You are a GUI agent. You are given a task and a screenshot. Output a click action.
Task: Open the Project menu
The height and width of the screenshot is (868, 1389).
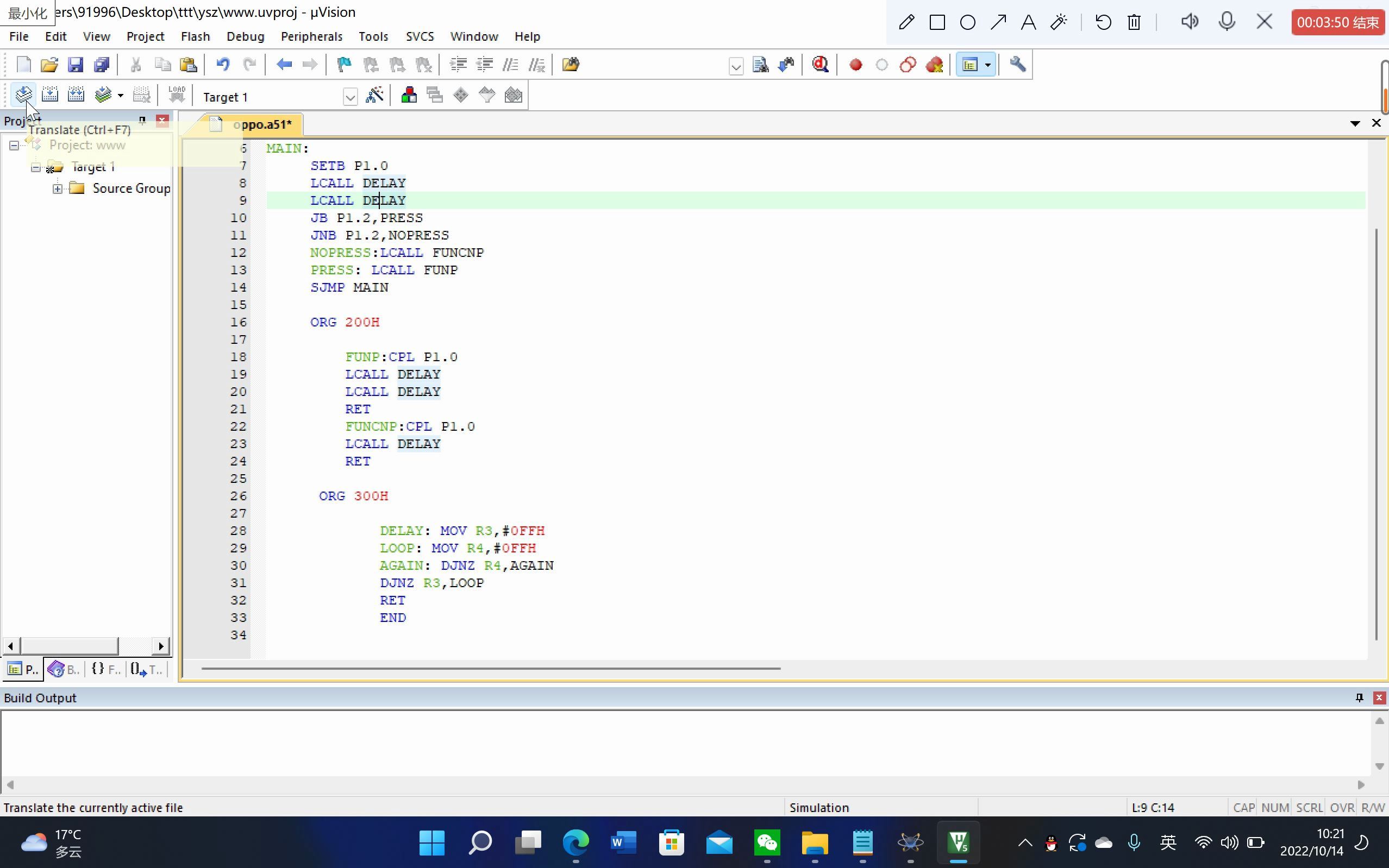pyautogui.click(x=145, y=36)
